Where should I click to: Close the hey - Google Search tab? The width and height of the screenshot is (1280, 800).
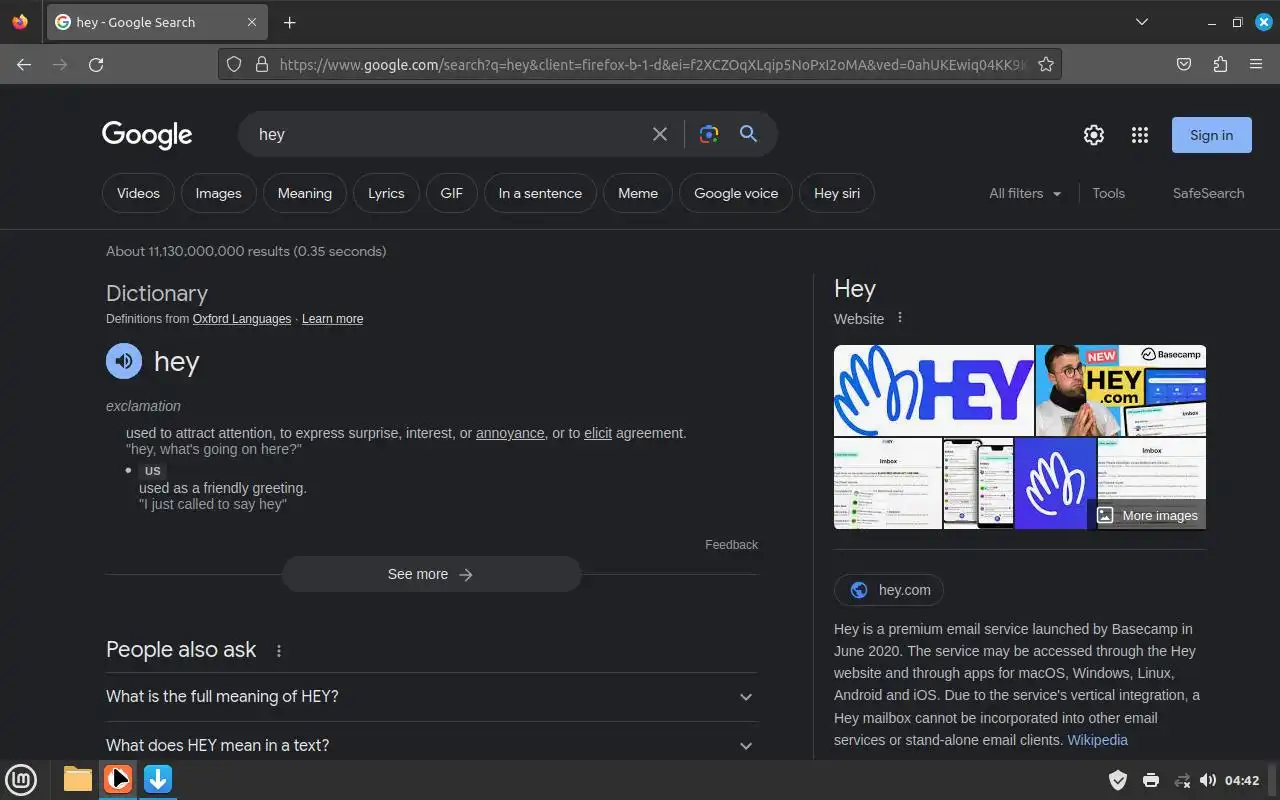(252, 22)
